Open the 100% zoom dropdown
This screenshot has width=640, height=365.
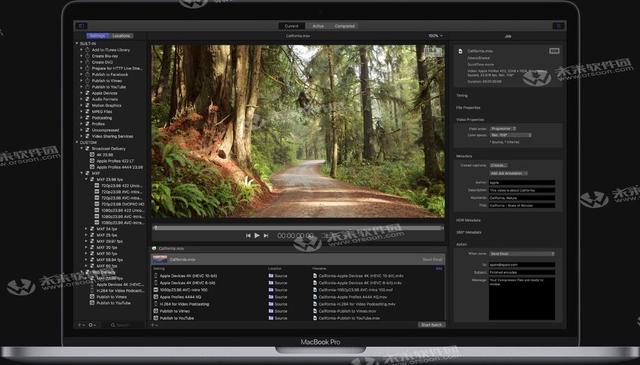click(435, 36)
